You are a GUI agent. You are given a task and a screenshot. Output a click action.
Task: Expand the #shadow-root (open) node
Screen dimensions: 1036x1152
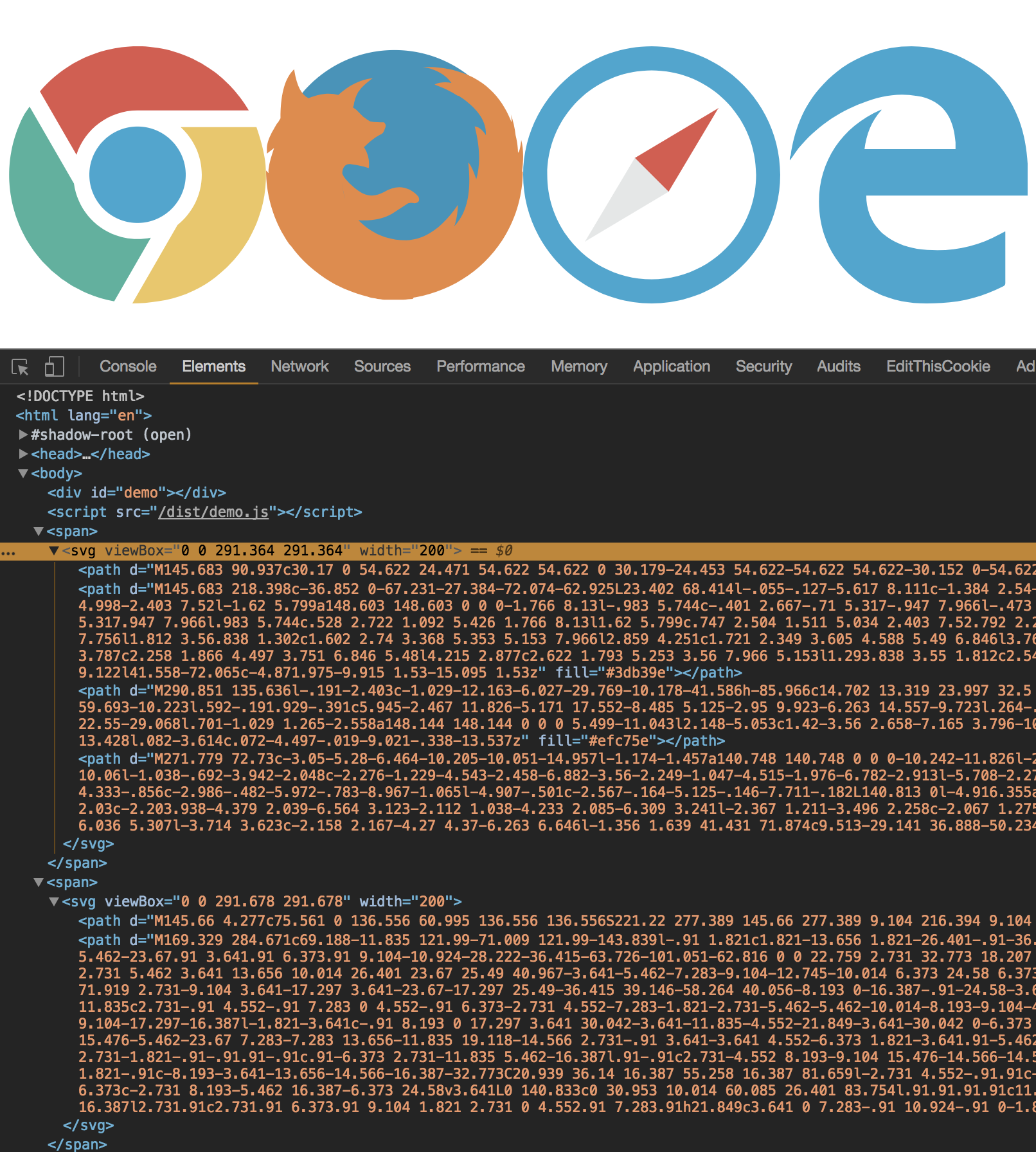pyautogui.click(x=24, y=435)
